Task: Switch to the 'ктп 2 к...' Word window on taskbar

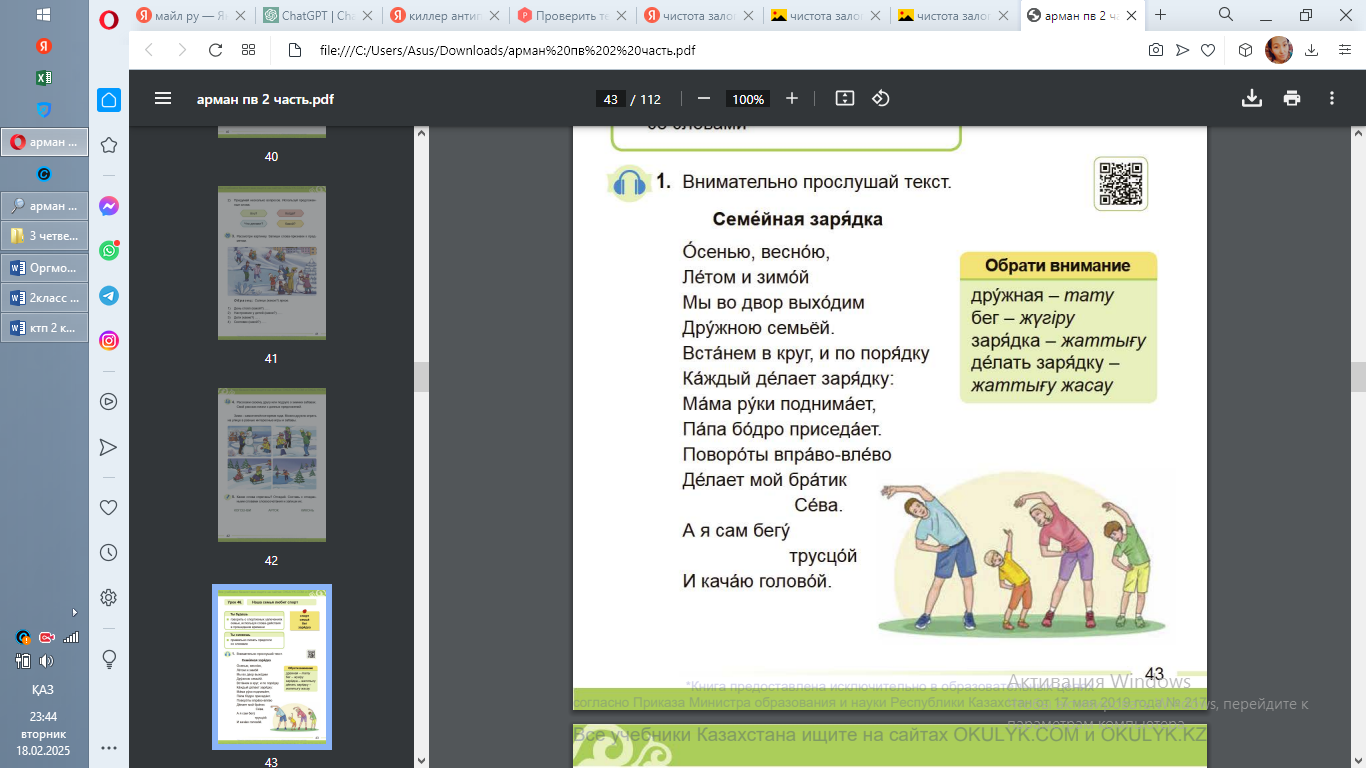Action: coord(44,328)
